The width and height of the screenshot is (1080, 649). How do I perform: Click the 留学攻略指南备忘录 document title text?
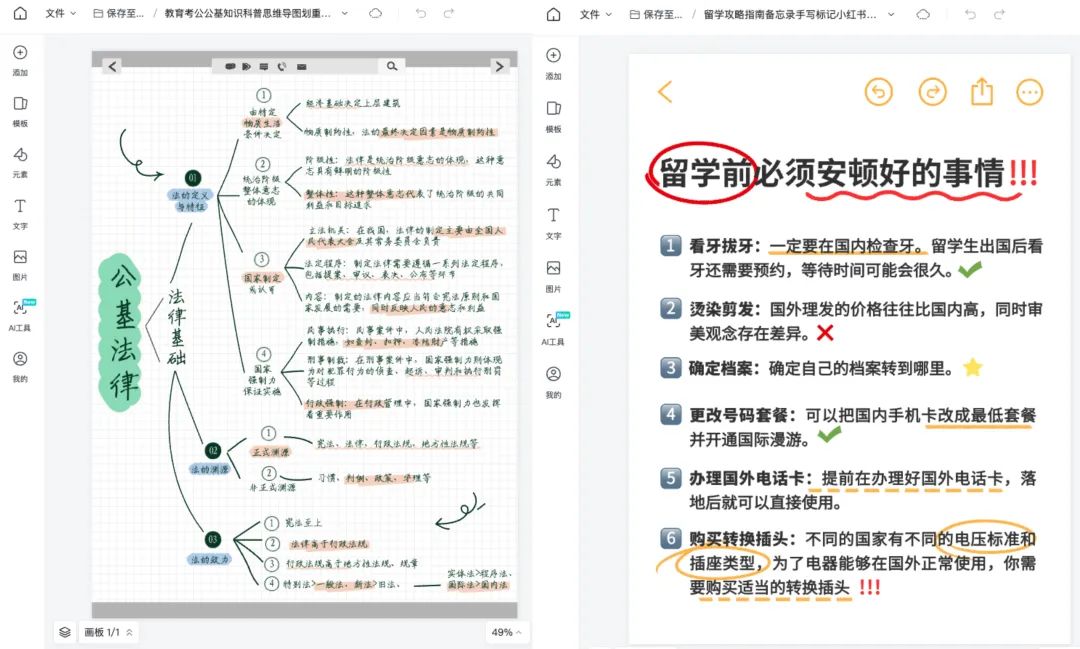(x=789, y=14)
